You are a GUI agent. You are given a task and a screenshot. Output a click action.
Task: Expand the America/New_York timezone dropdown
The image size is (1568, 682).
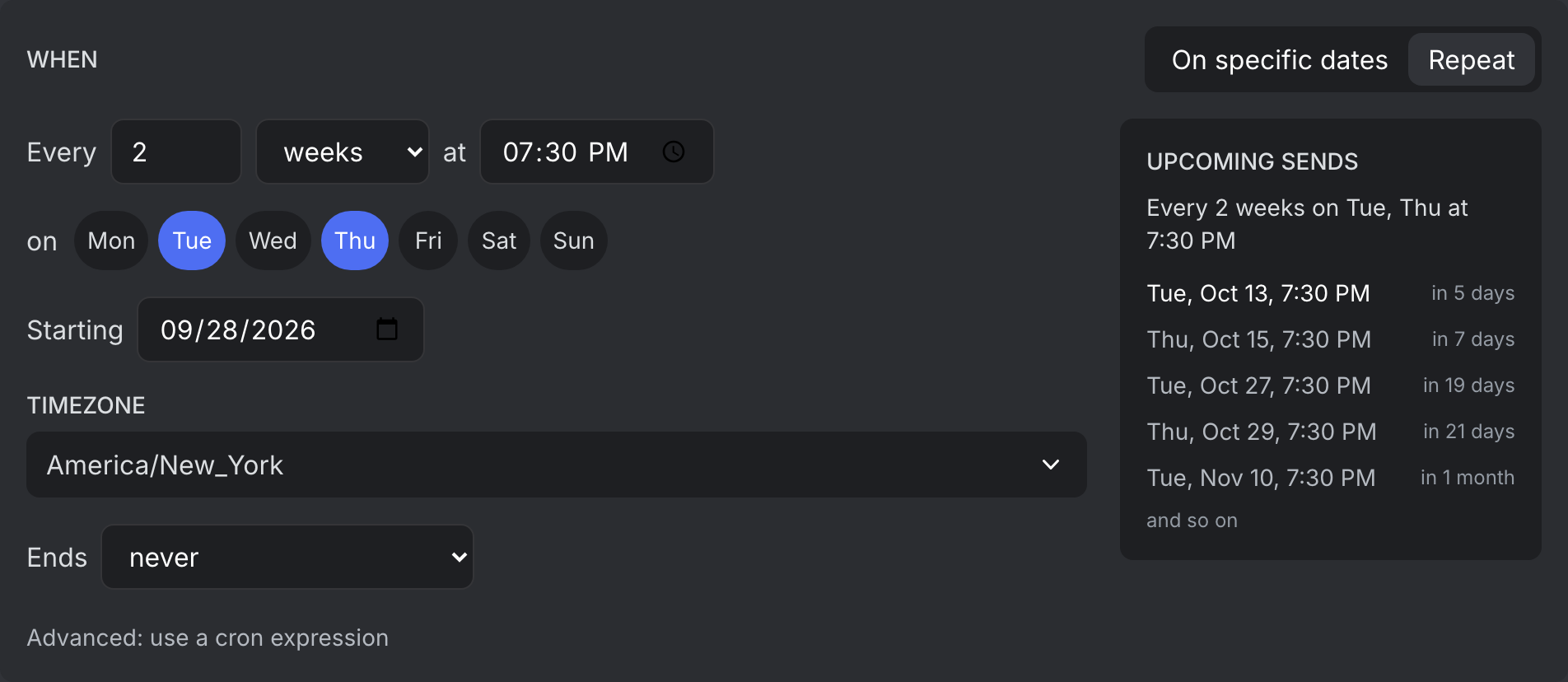[557, 465]
